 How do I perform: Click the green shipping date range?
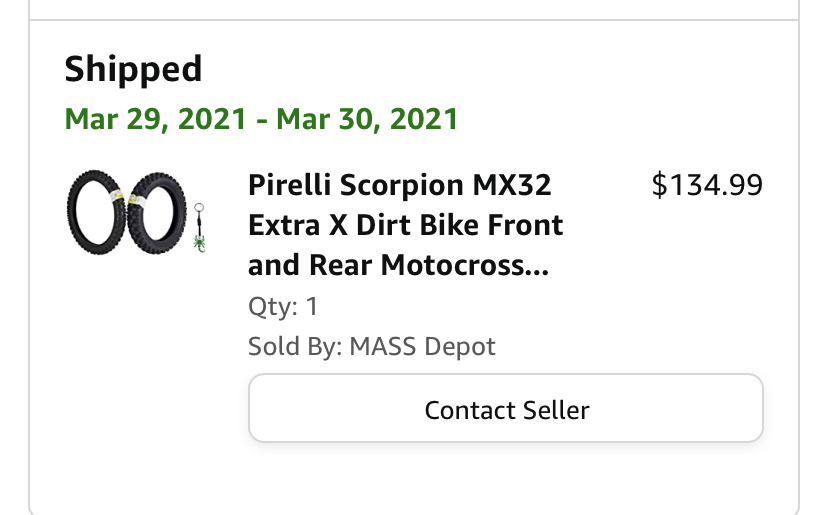coord(261,119)
